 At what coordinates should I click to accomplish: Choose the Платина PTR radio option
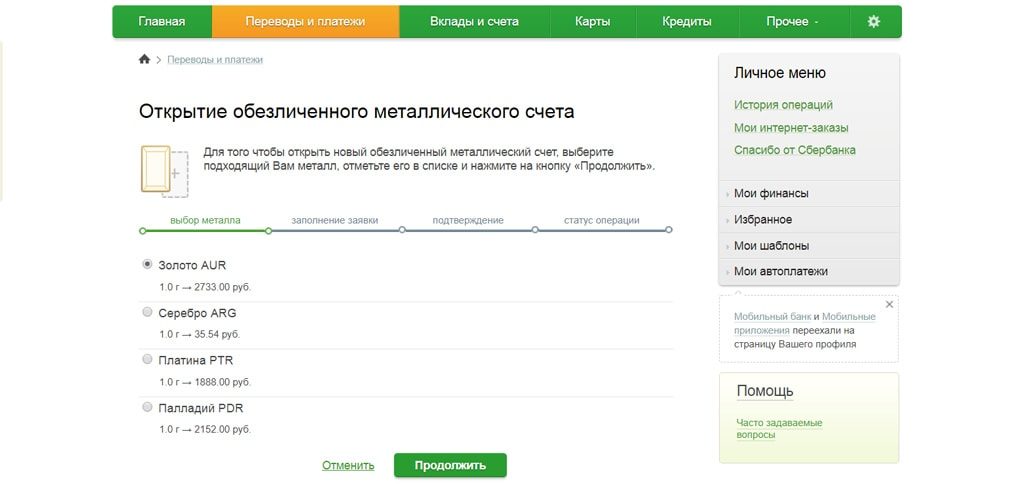tap(148, 360)
